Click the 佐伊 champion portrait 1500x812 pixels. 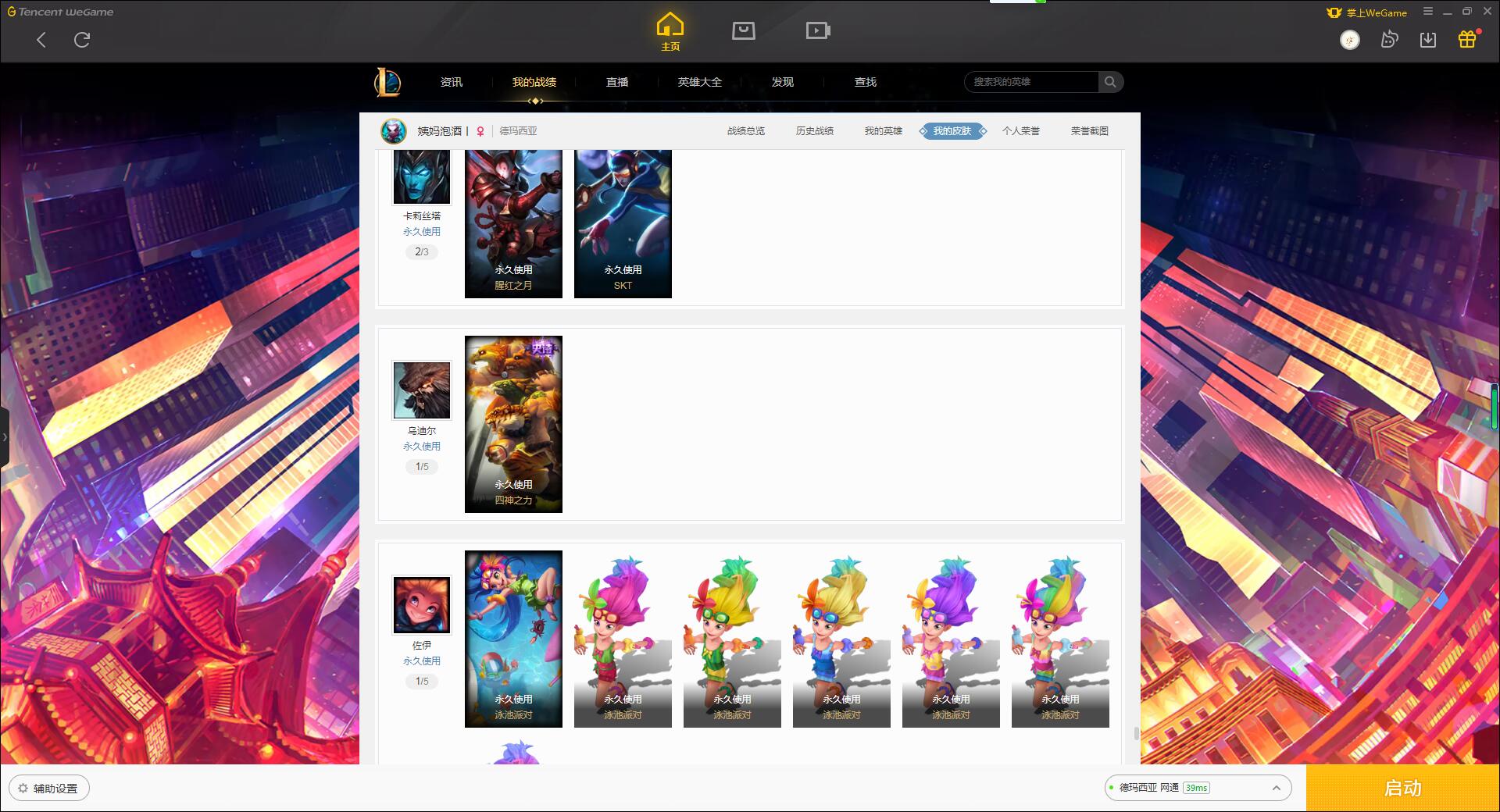[x=422, y=605]
